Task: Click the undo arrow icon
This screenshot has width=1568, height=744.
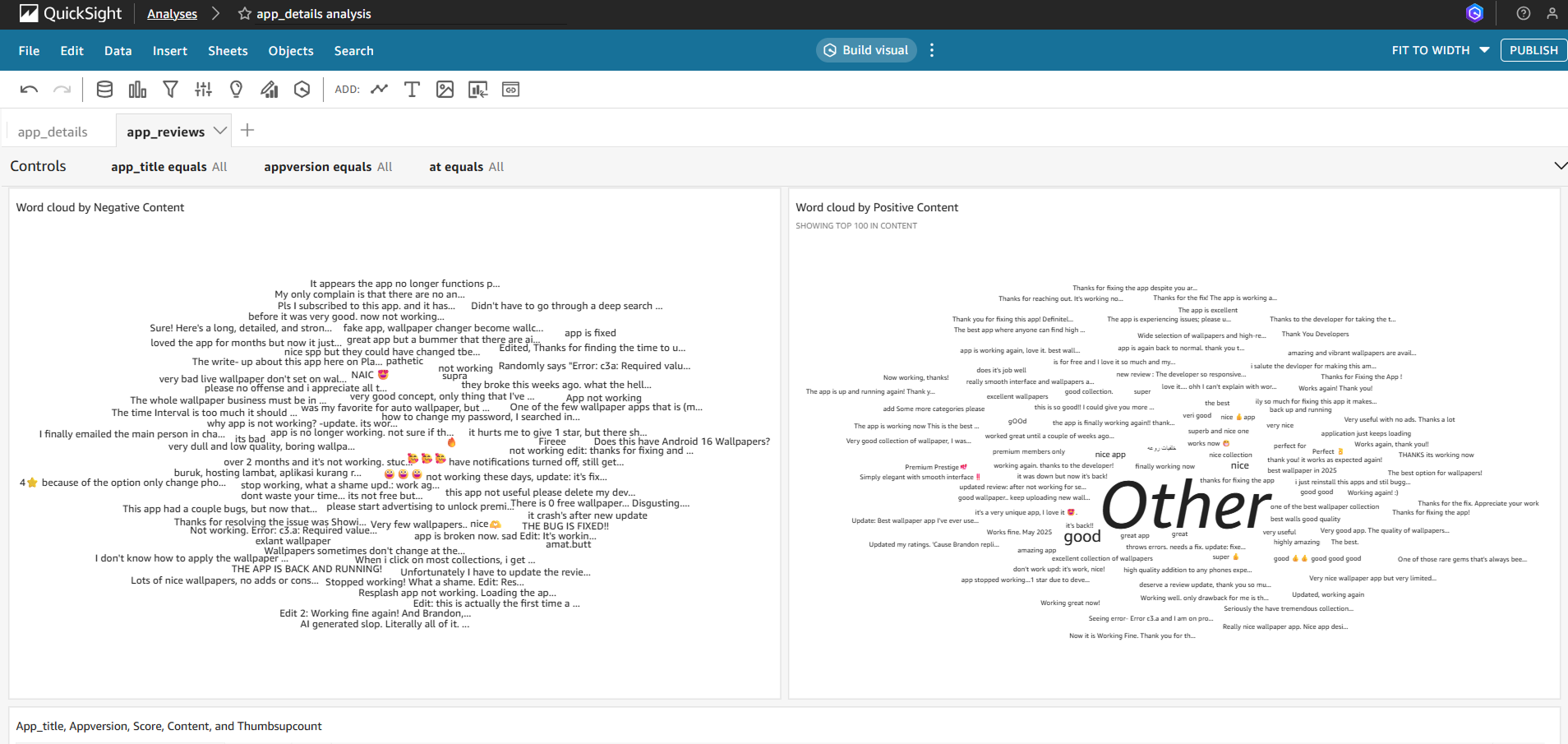Action: (x=29, y=90)
